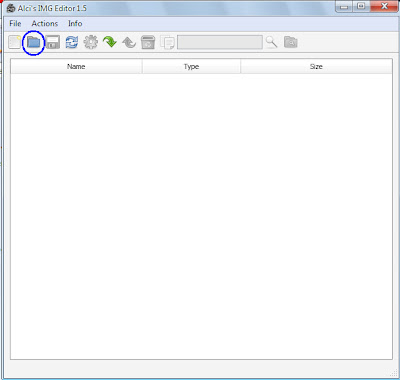The height and width of the screenshot is (380, 400).
Task: Sort list by Type column header
Action: click(x=191, y=66)
